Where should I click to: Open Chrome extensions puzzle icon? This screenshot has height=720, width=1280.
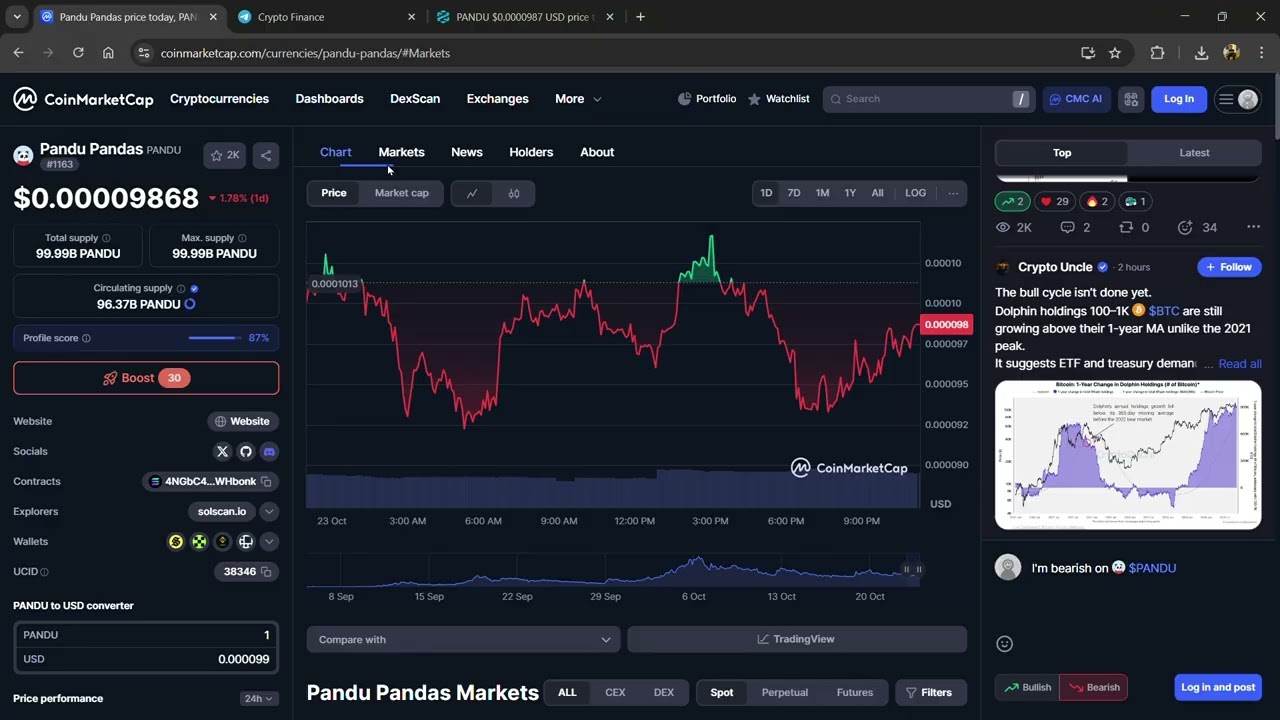coord(1158,53)
